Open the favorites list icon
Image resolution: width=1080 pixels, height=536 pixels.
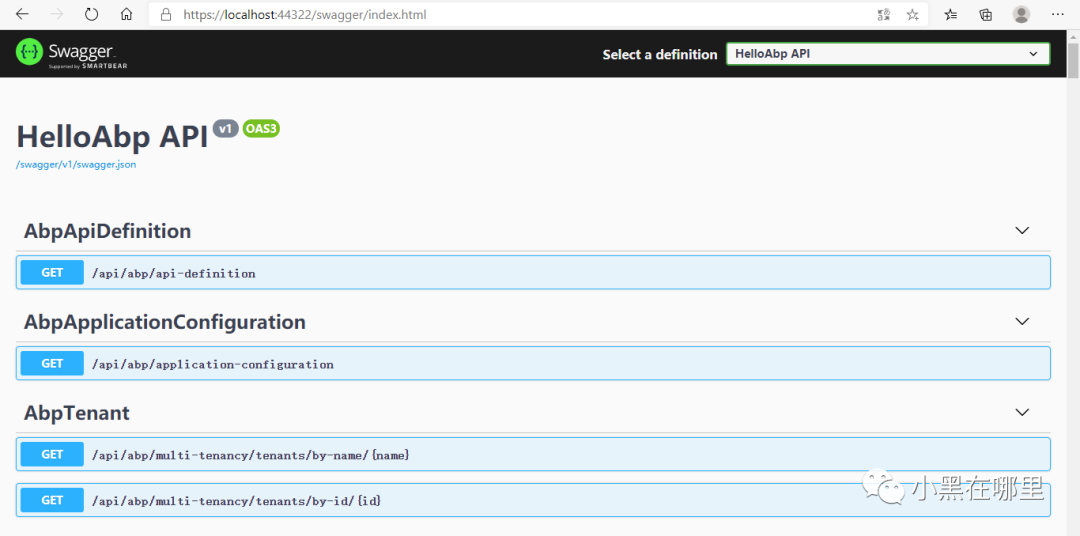[951, 14]
